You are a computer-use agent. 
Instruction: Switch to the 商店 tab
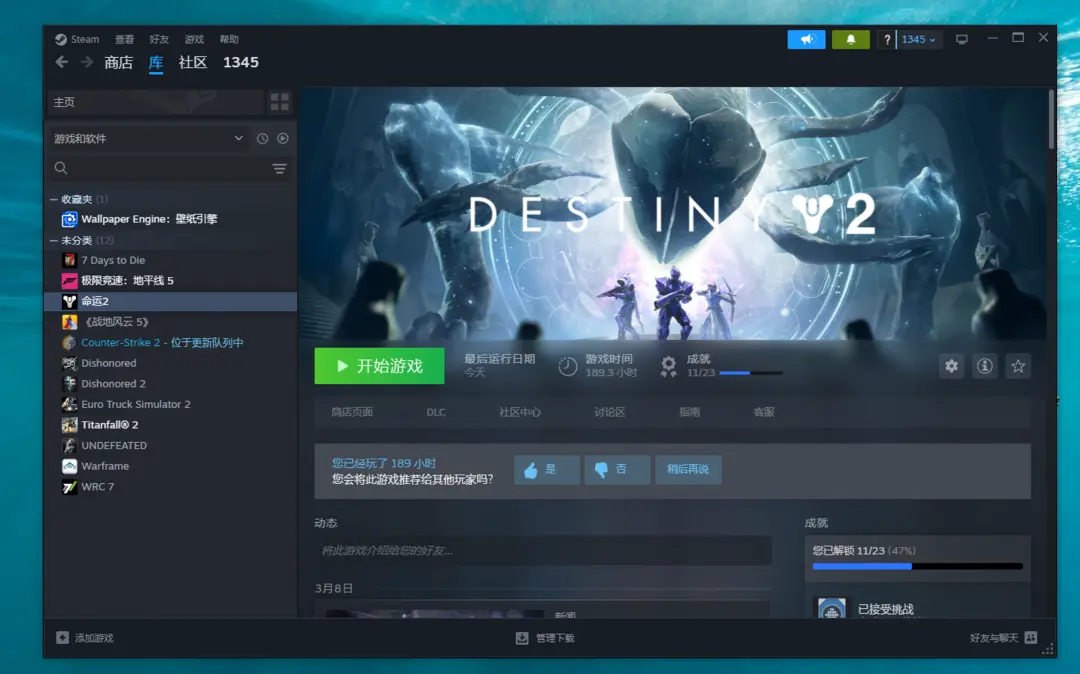click(x=118, y=63)
